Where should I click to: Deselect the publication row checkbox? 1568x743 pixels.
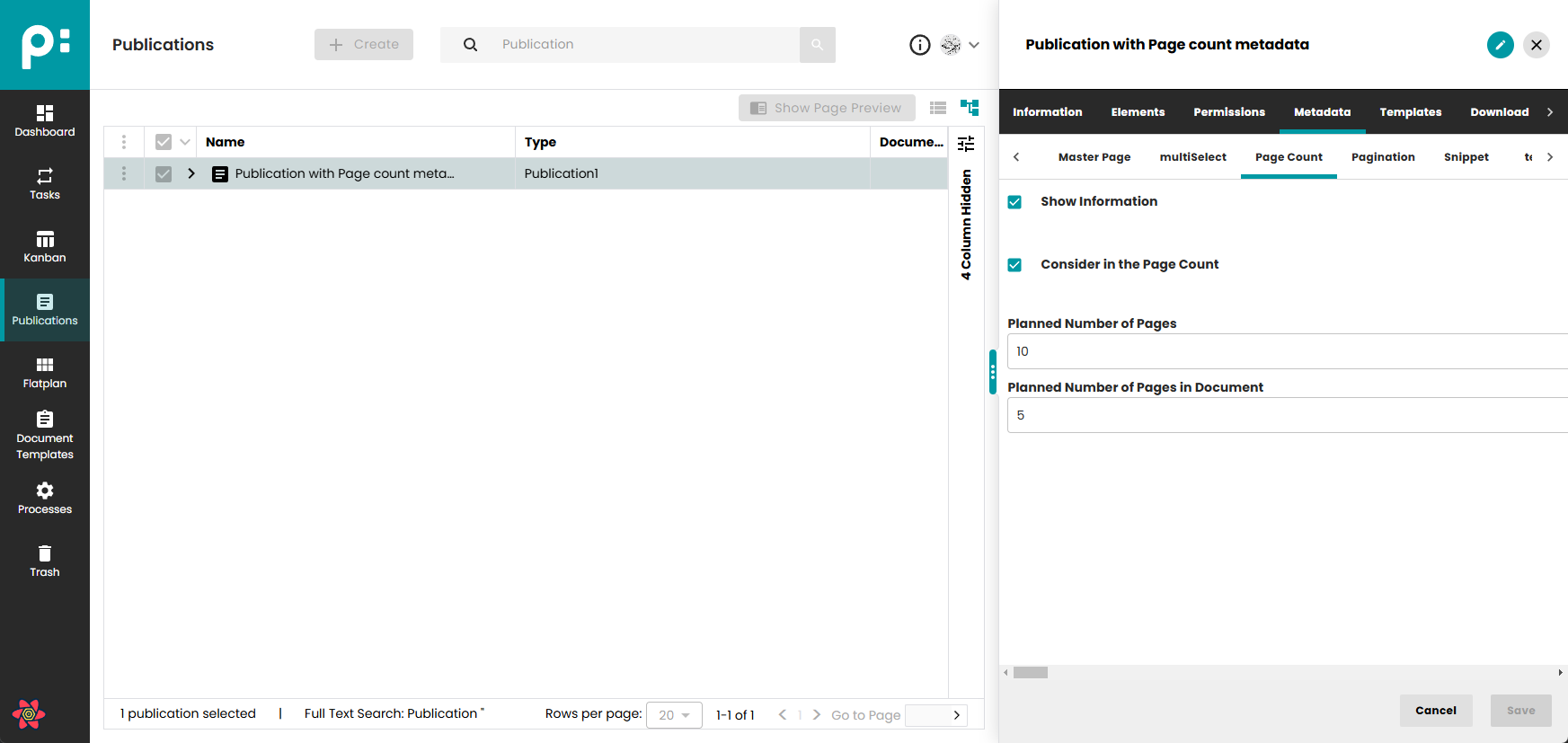(164, 174)
